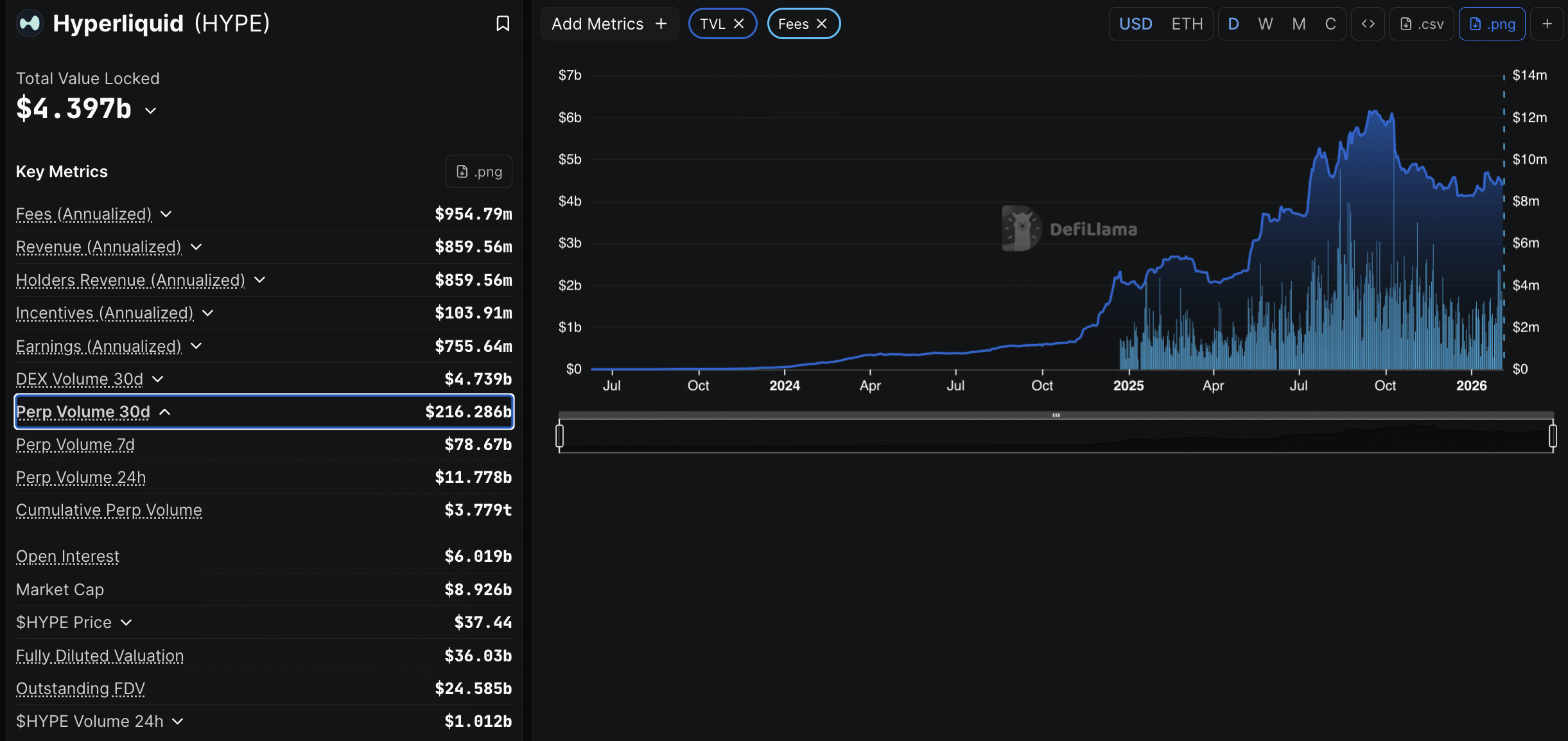Click Perp Volume 7d label

tap(75, 444)
